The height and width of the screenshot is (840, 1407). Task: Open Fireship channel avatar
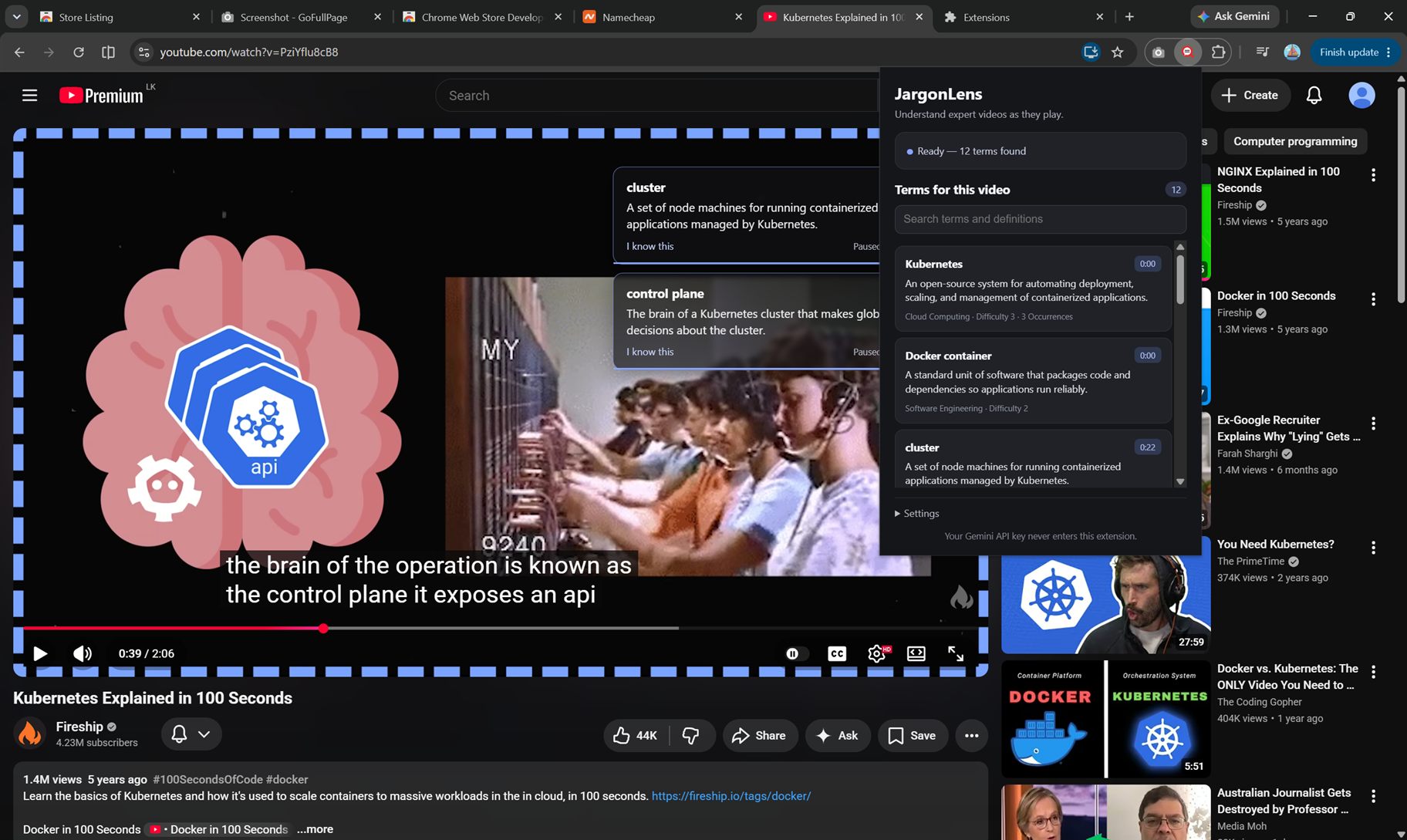coord(30,734)
